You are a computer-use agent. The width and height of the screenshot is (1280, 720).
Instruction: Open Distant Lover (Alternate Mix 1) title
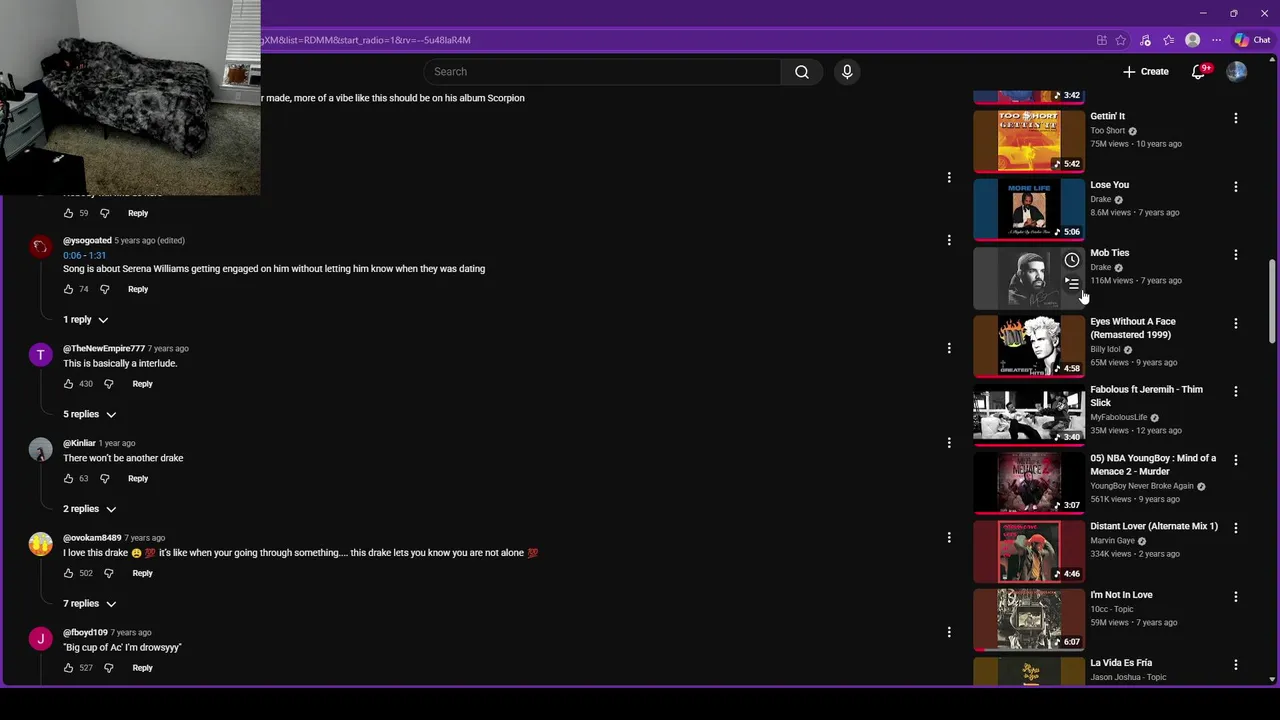coord(1154,526)
